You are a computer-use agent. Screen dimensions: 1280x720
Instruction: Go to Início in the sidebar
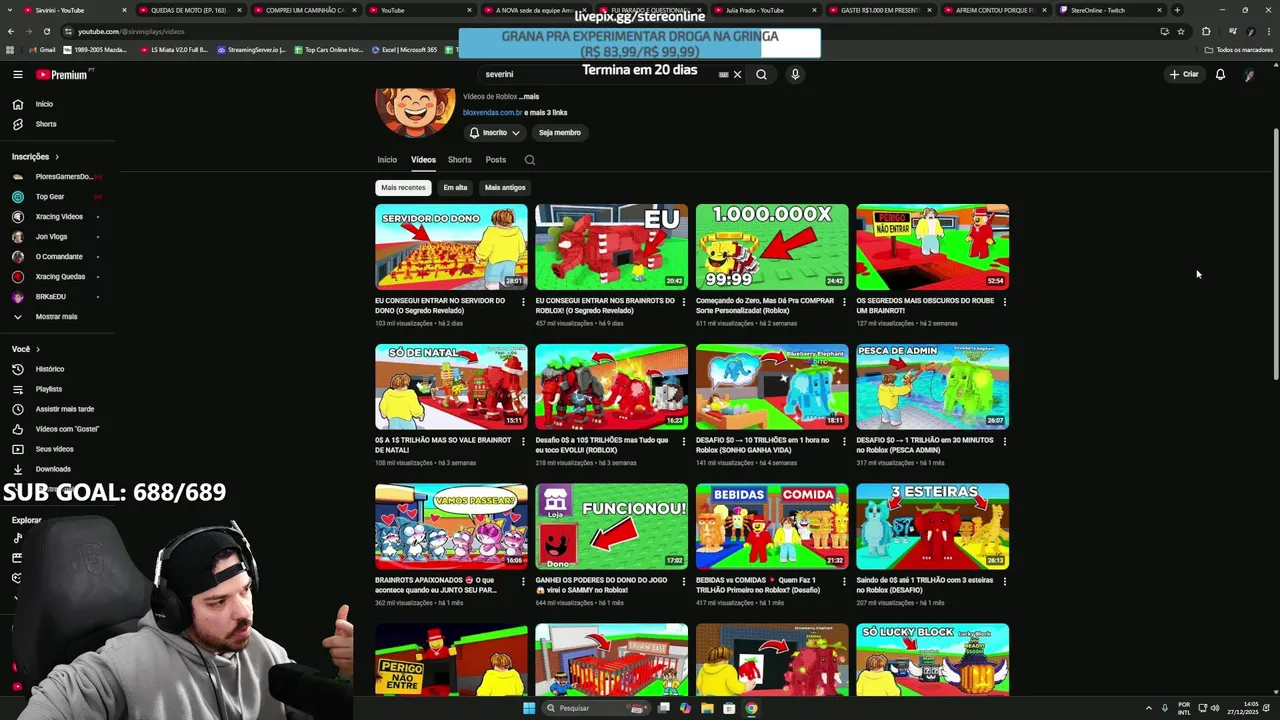[44, 104]
